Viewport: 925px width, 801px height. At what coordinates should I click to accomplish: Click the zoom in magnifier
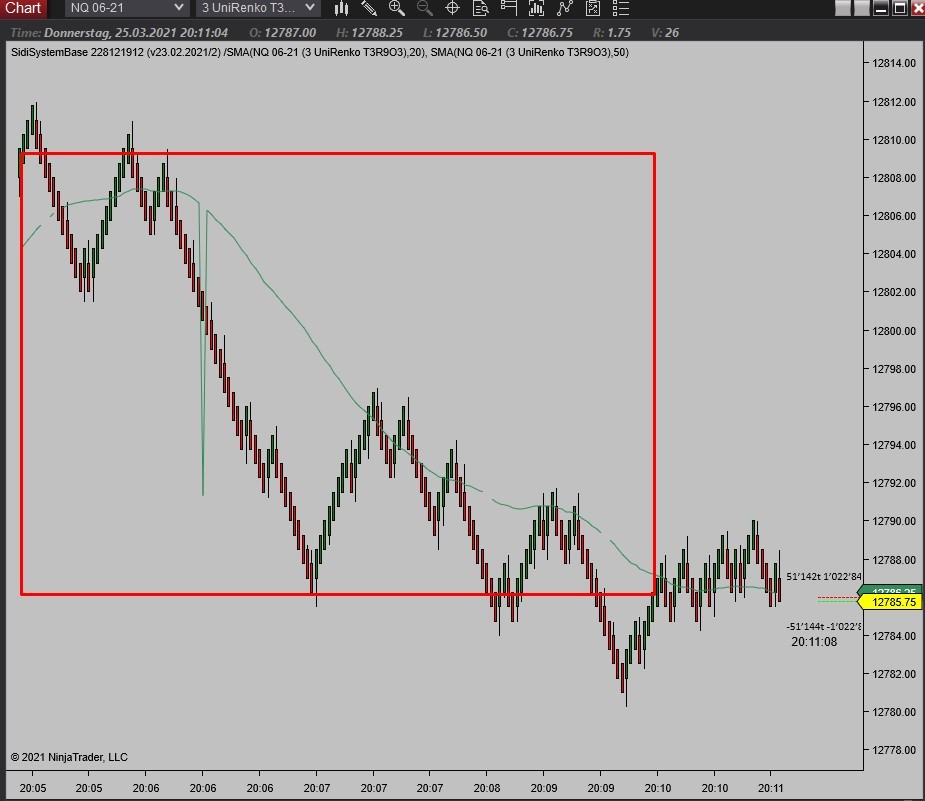396,8
